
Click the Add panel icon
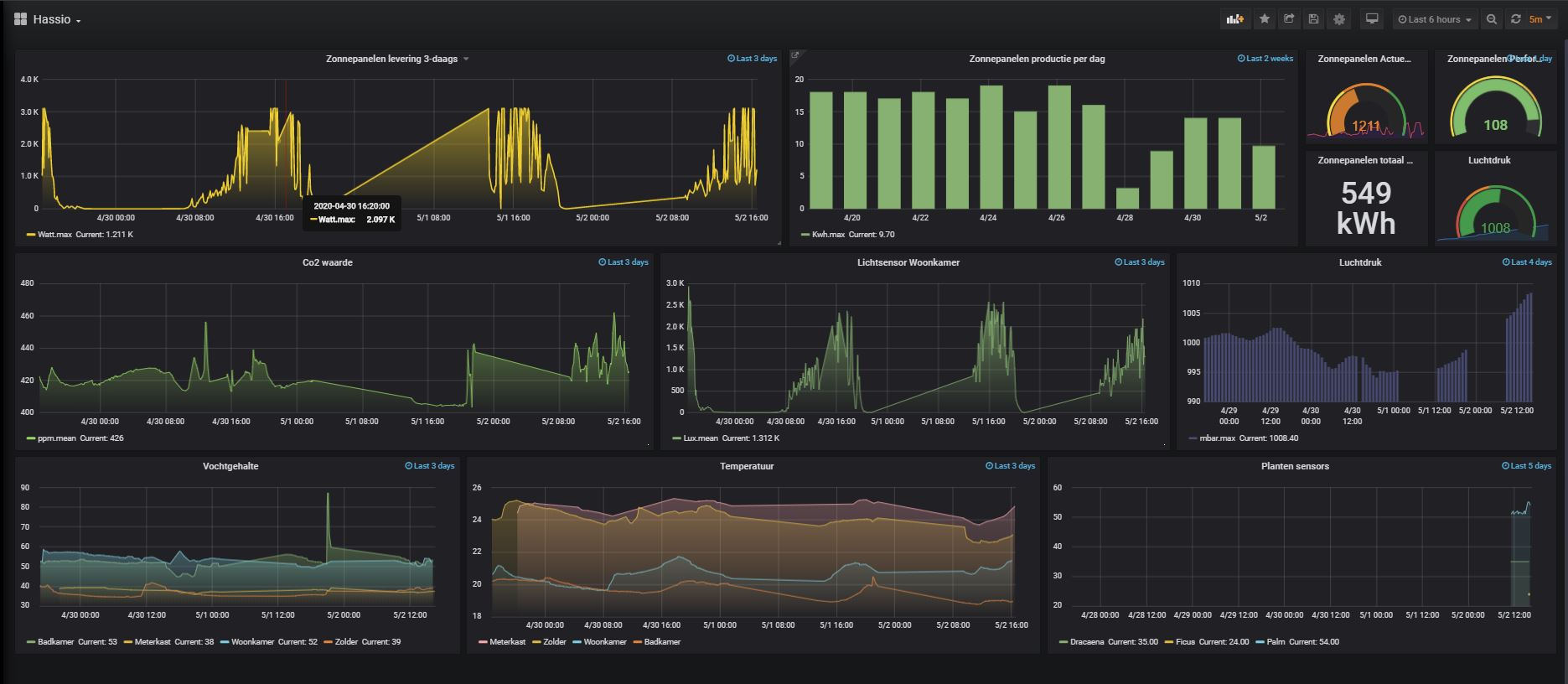tap(1234, 19)
